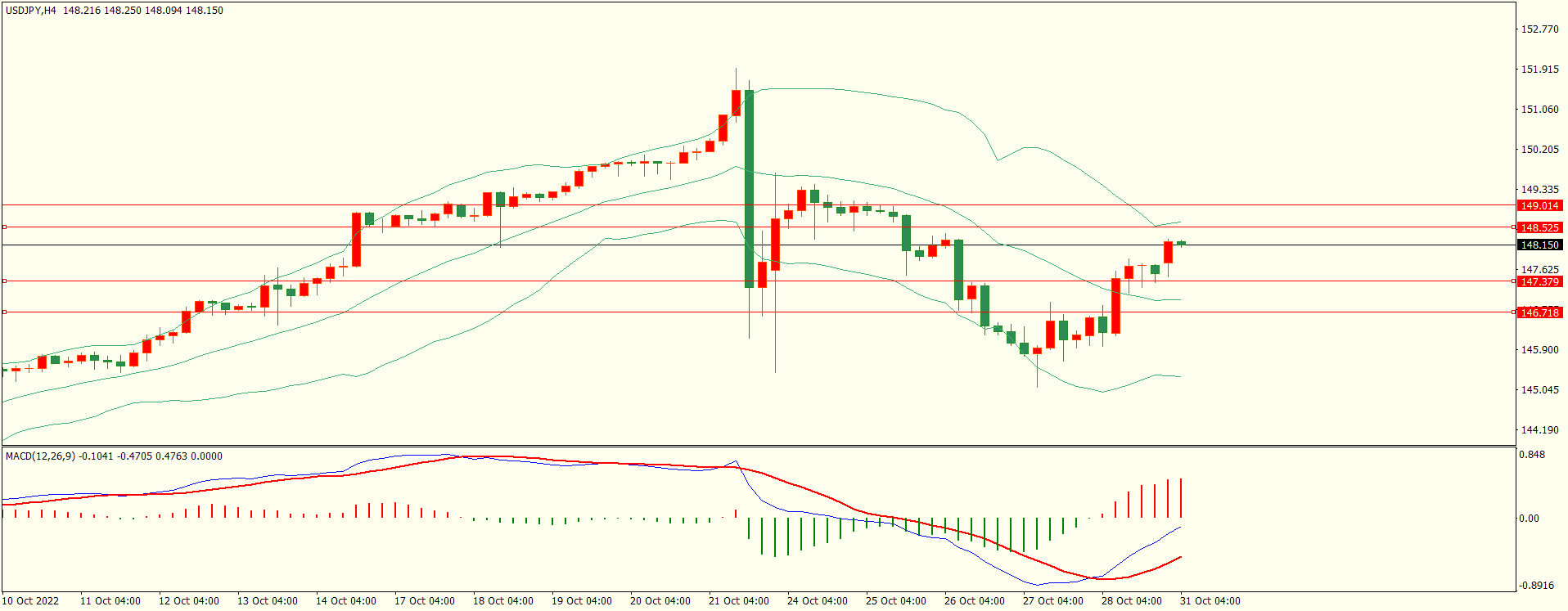
Task: Click the 148.525 price level label
Action: [1539, 228]
